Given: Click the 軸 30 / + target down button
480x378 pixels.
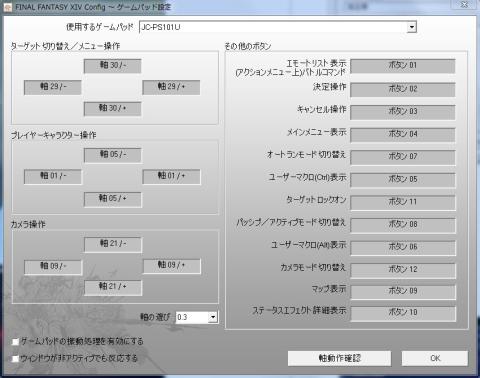Looking at the screenshot, I should coord(113,109).
